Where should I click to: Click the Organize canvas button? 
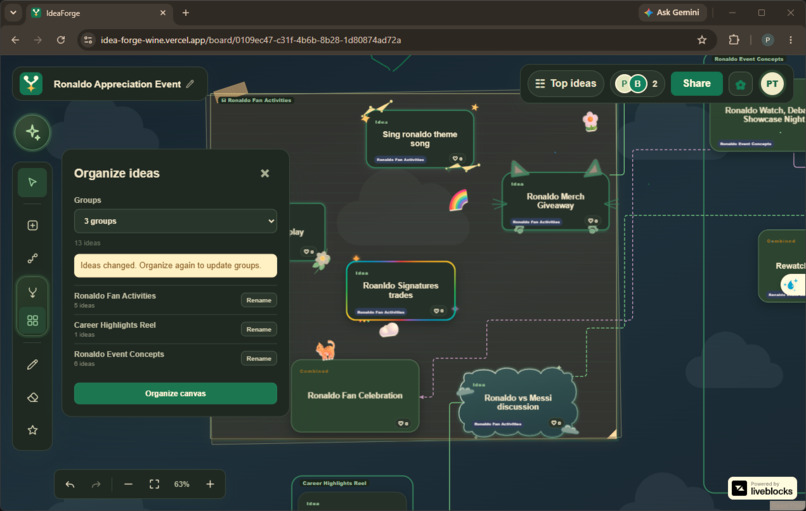point(175,393)
